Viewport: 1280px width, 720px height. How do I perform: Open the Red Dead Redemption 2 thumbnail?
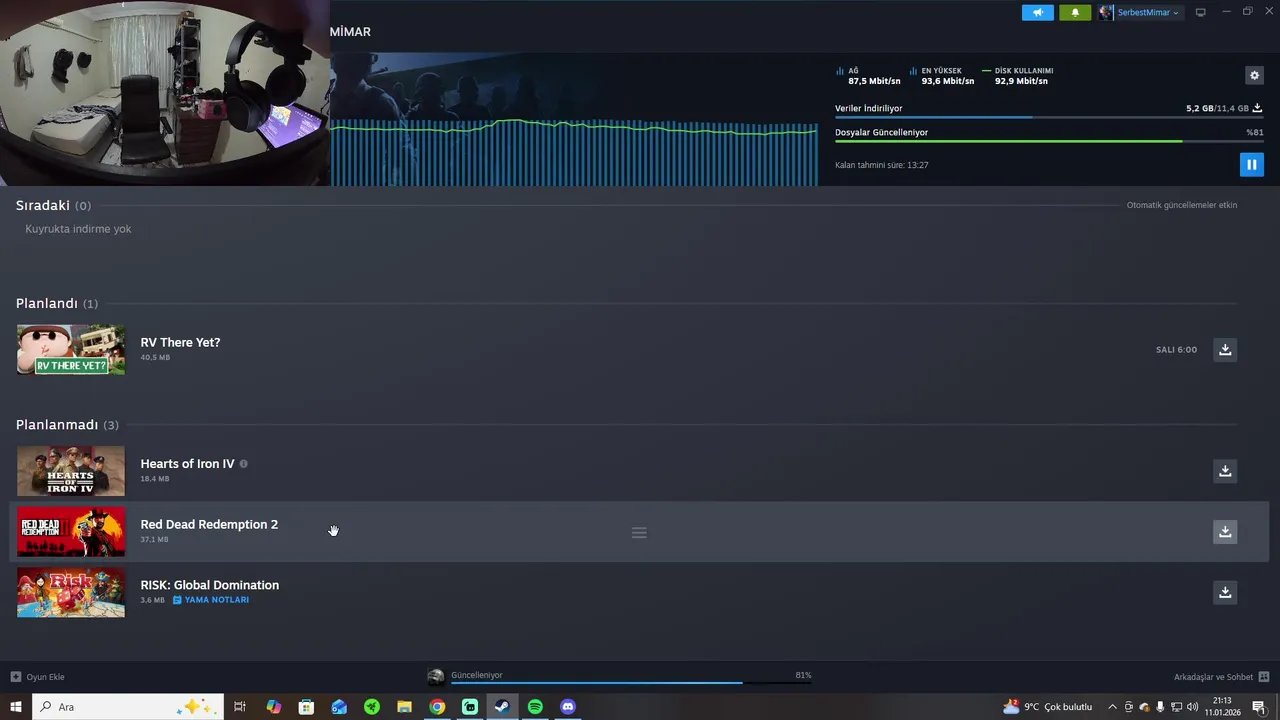click(71, 531)
